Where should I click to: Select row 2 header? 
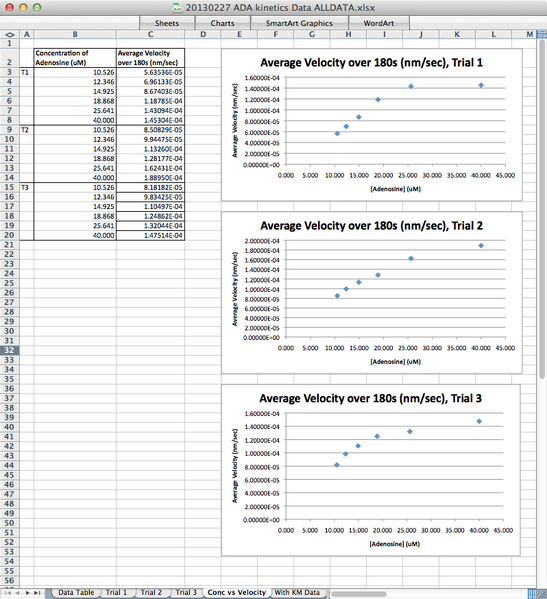tap(10, 58)
